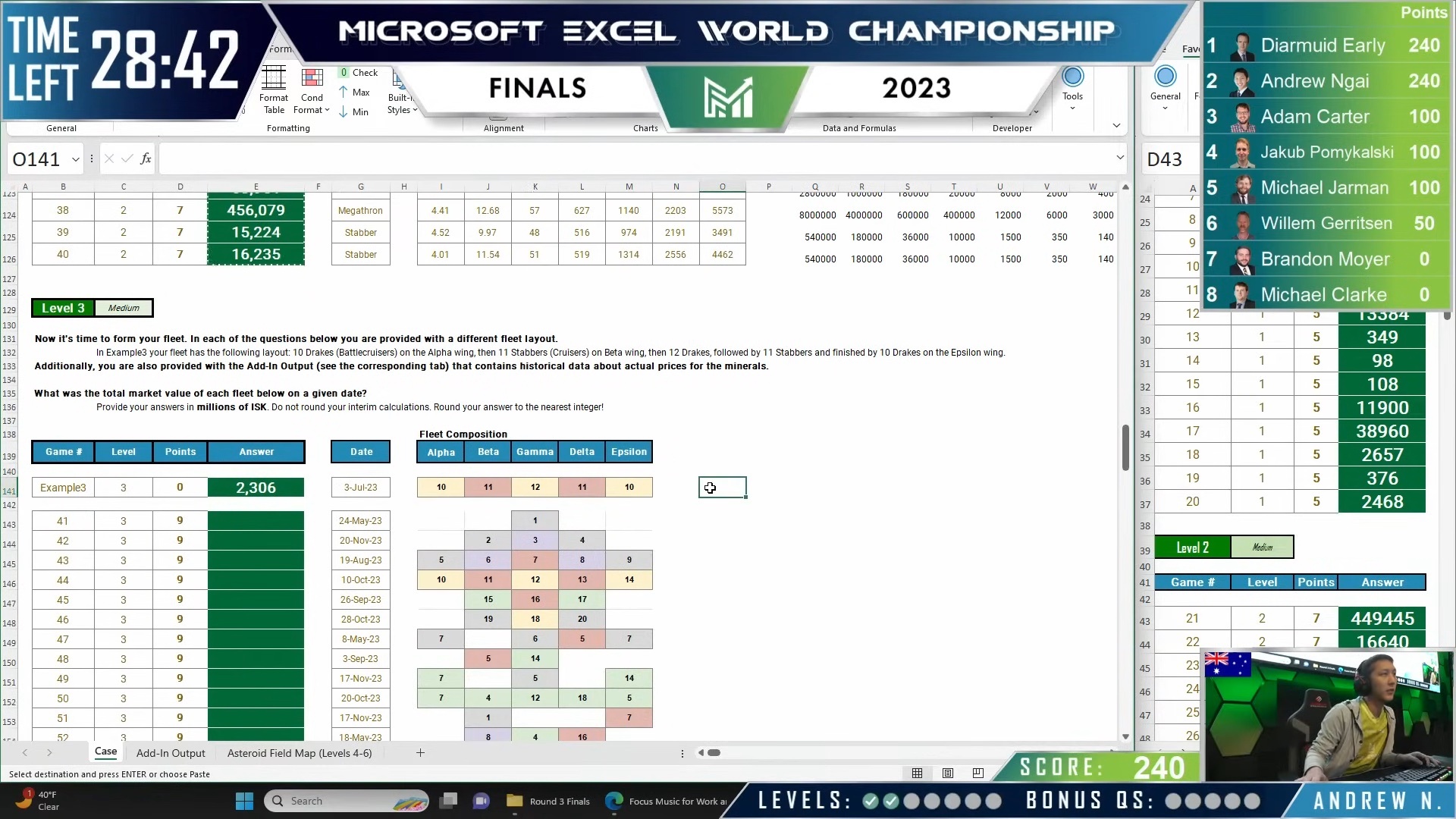Open the Built-in Styles dropdown
The image size is (1456, 819).
(401, 96)
